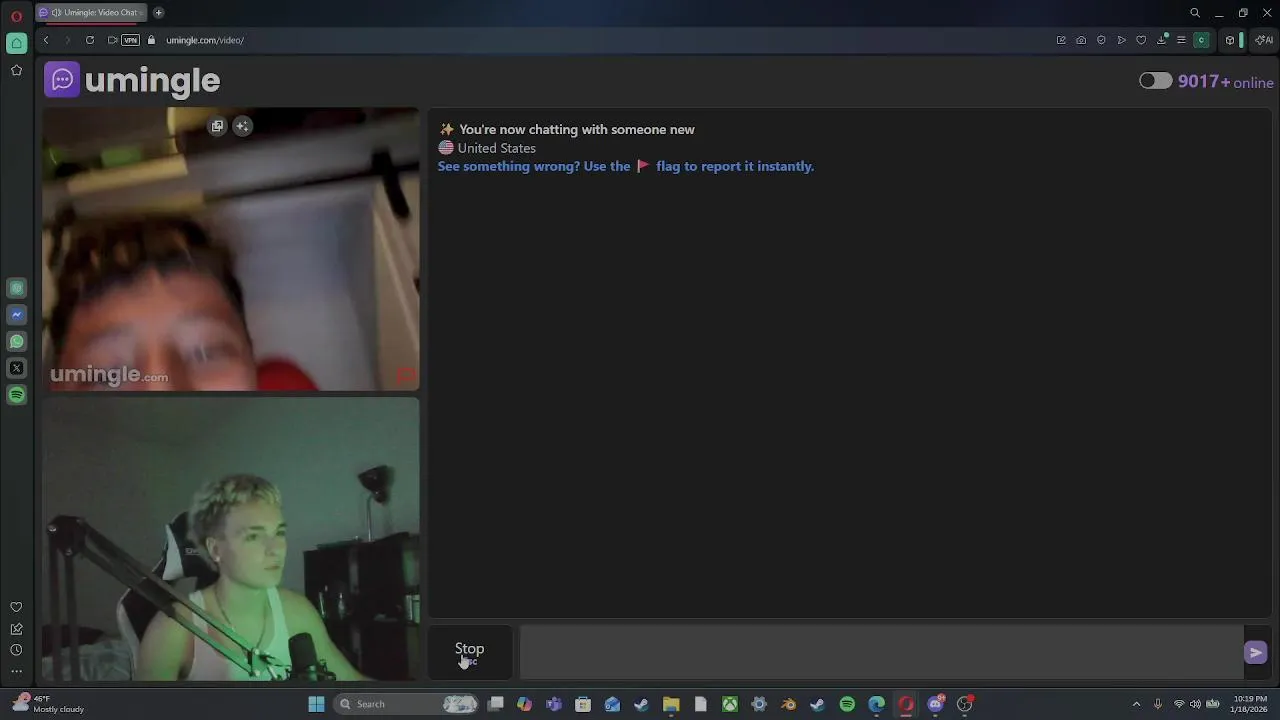This screenshot has width=1280, height=720.
Task: Open the bookmarks star in the sidebar
Action: (16, 70)
